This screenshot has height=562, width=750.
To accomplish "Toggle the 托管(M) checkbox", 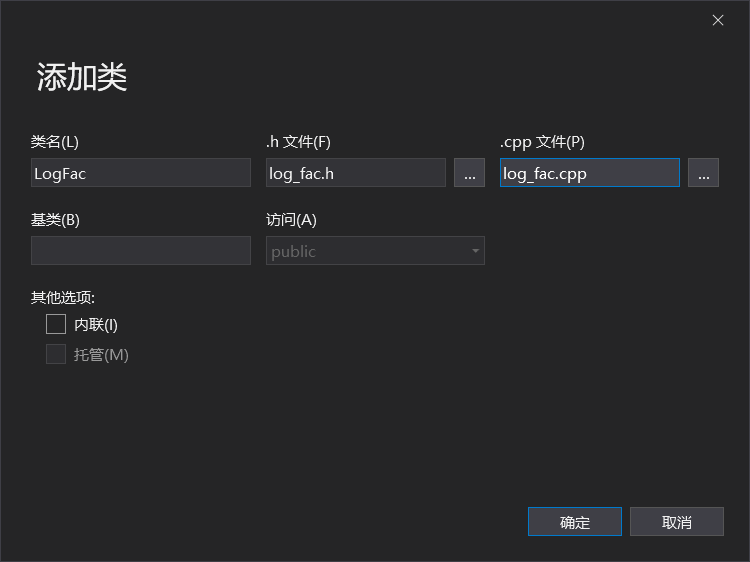I will tap(56, 354).
